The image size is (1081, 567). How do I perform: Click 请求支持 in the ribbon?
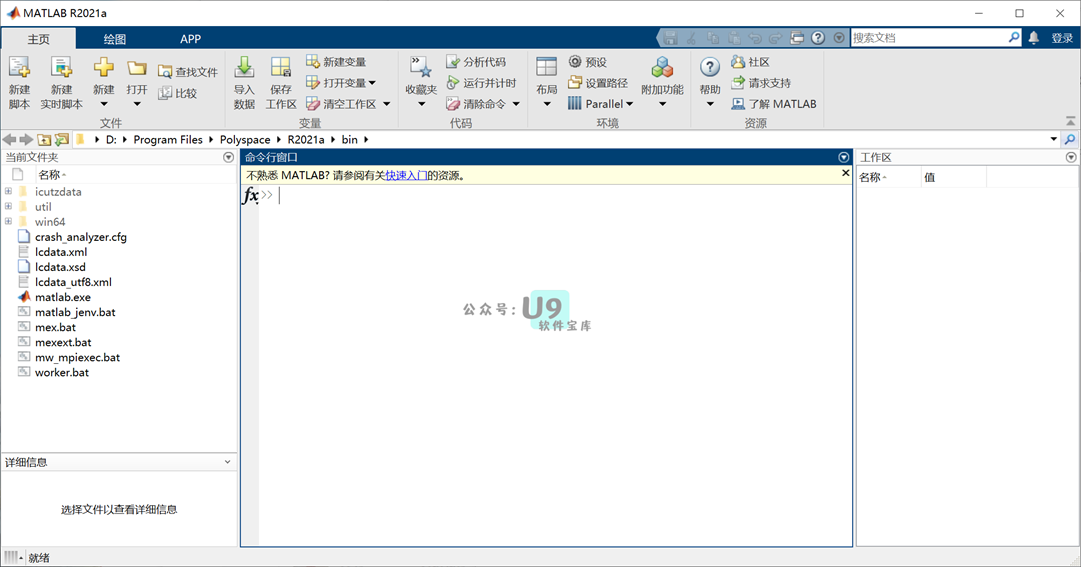coord(761,83)
